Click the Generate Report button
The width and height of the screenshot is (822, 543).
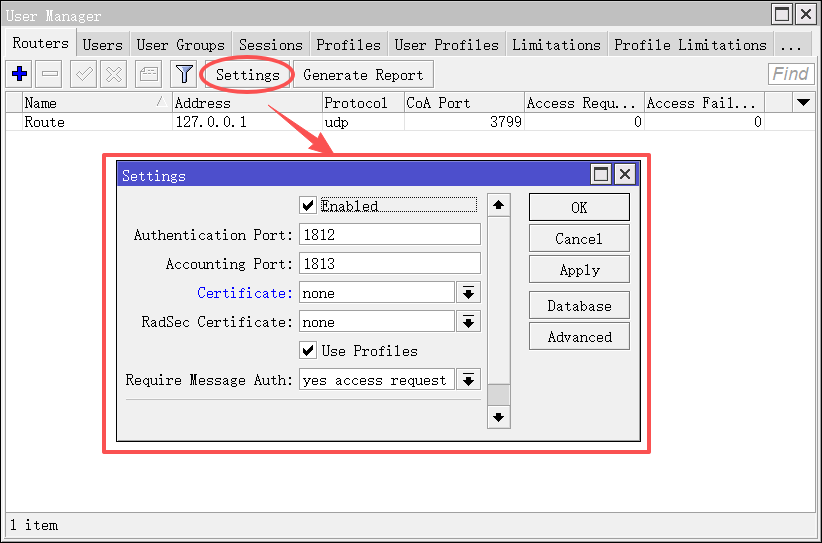pos(363,75)
